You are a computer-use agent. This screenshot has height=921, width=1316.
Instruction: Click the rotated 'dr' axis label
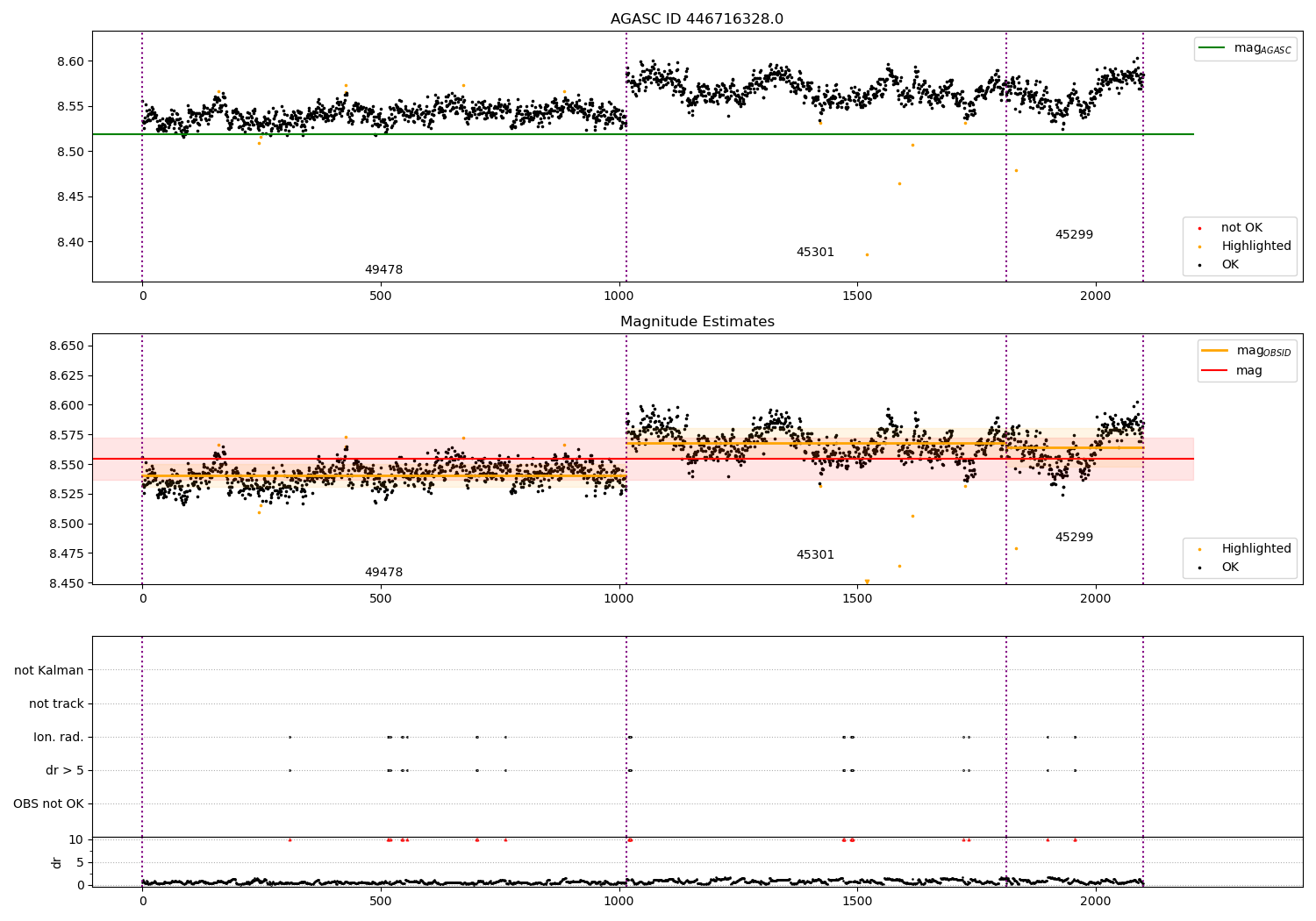pyautogui.click(x=57, y=862)
